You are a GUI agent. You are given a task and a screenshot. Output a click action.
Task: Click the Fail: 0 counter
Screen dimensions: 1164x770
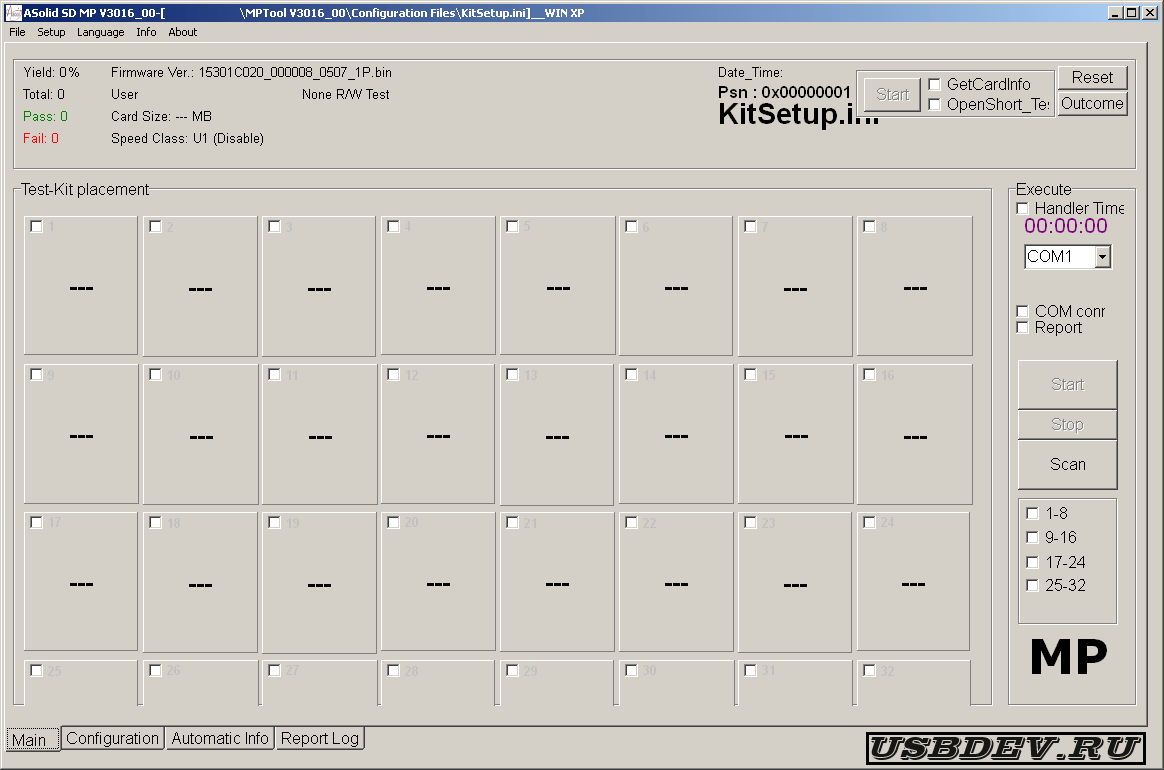[41, 138]
